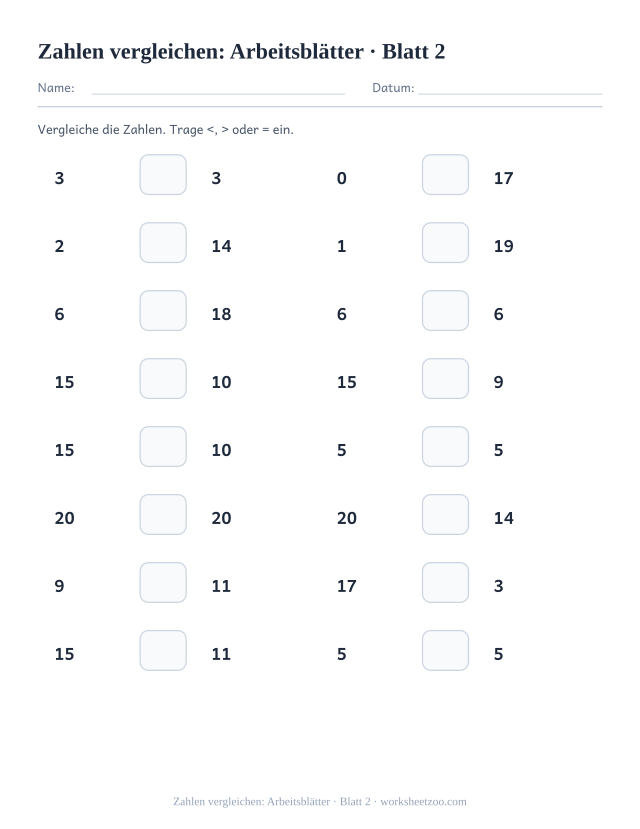Select the answer box between 3 and 3

163,174
